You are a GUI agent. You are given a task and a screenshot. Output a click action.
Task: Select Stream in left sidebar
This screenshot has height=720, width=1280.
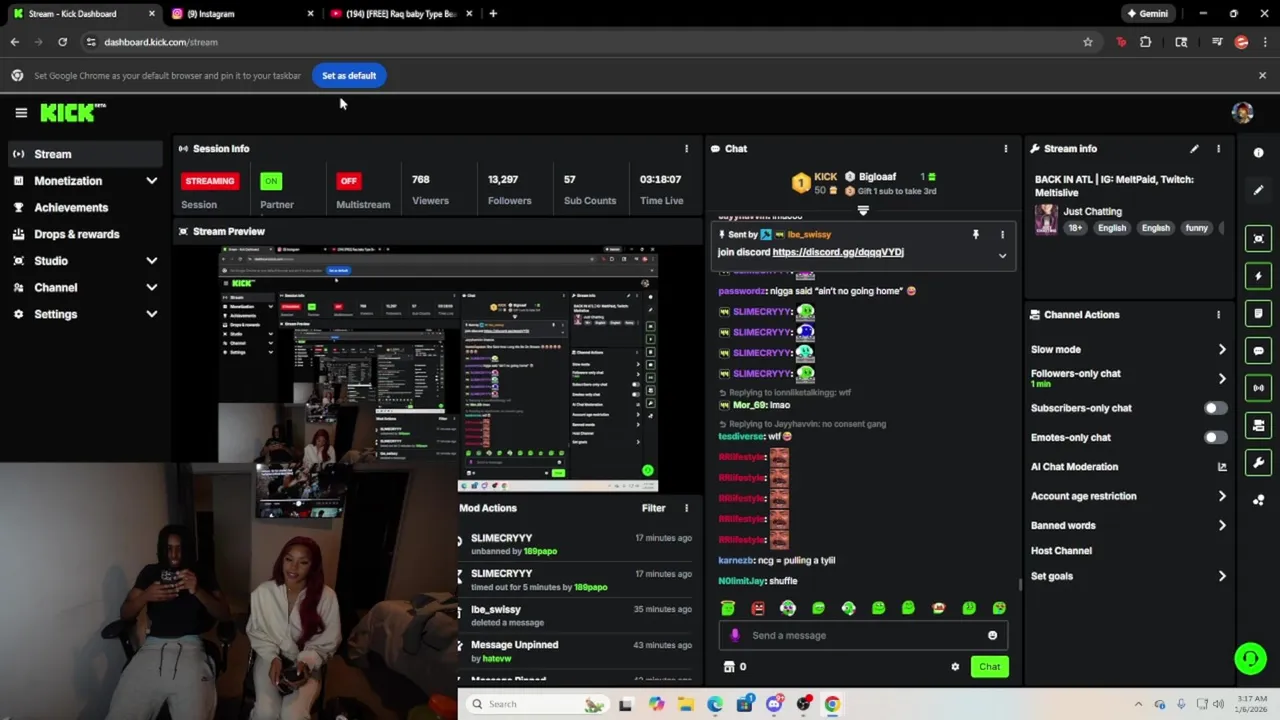[x=85, y=154]
